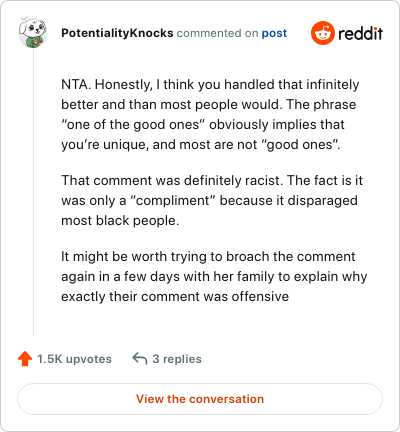The height and width of the screenshot is (432, 400).
Task: Click the paragraph beginning "NTA. Honestly"
Action: (x=210, y=114)
